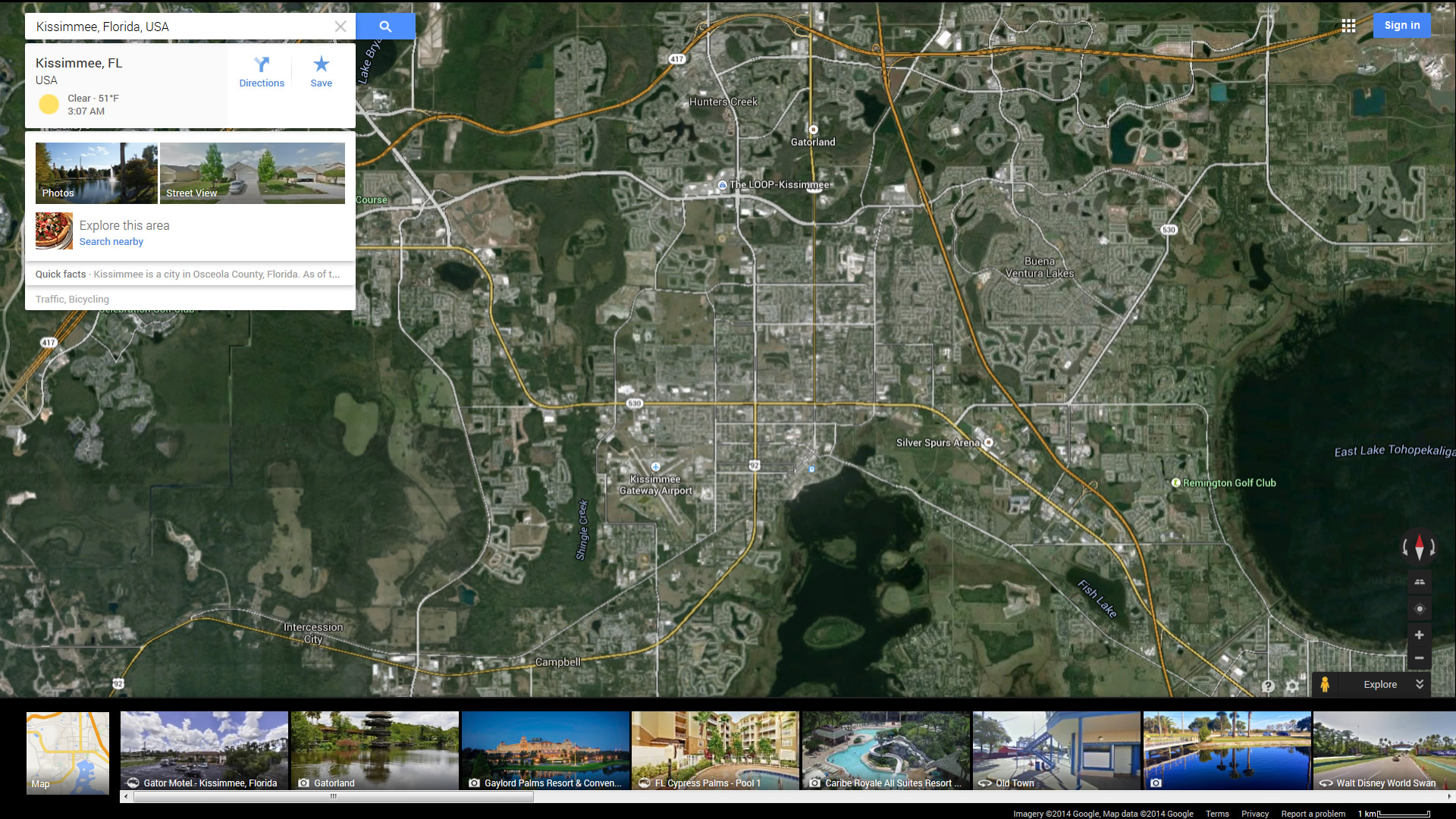Drop the Street View pegman

tap(1324, 684)
